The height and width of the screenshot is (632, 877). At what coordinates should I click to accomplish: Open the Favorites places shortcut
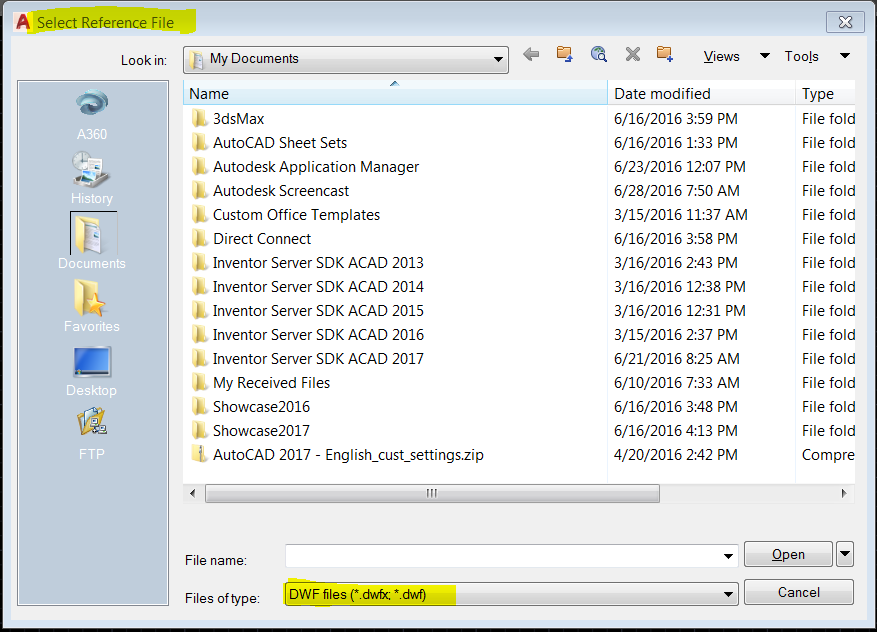pyautogui.click(x=92, y=306)
